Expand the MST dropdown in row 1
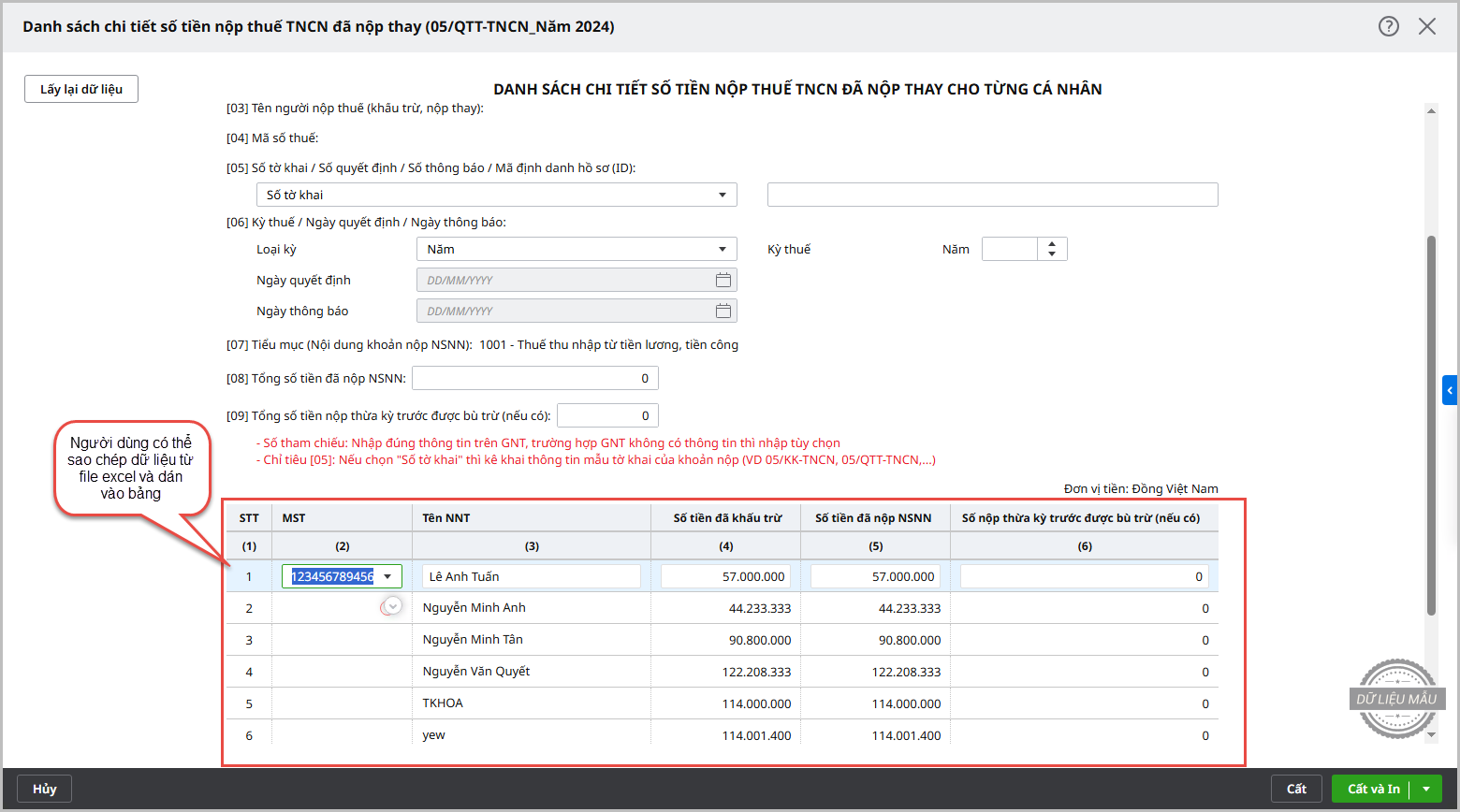This screenshot has width=1460, height=812. [x=387, y=576]
